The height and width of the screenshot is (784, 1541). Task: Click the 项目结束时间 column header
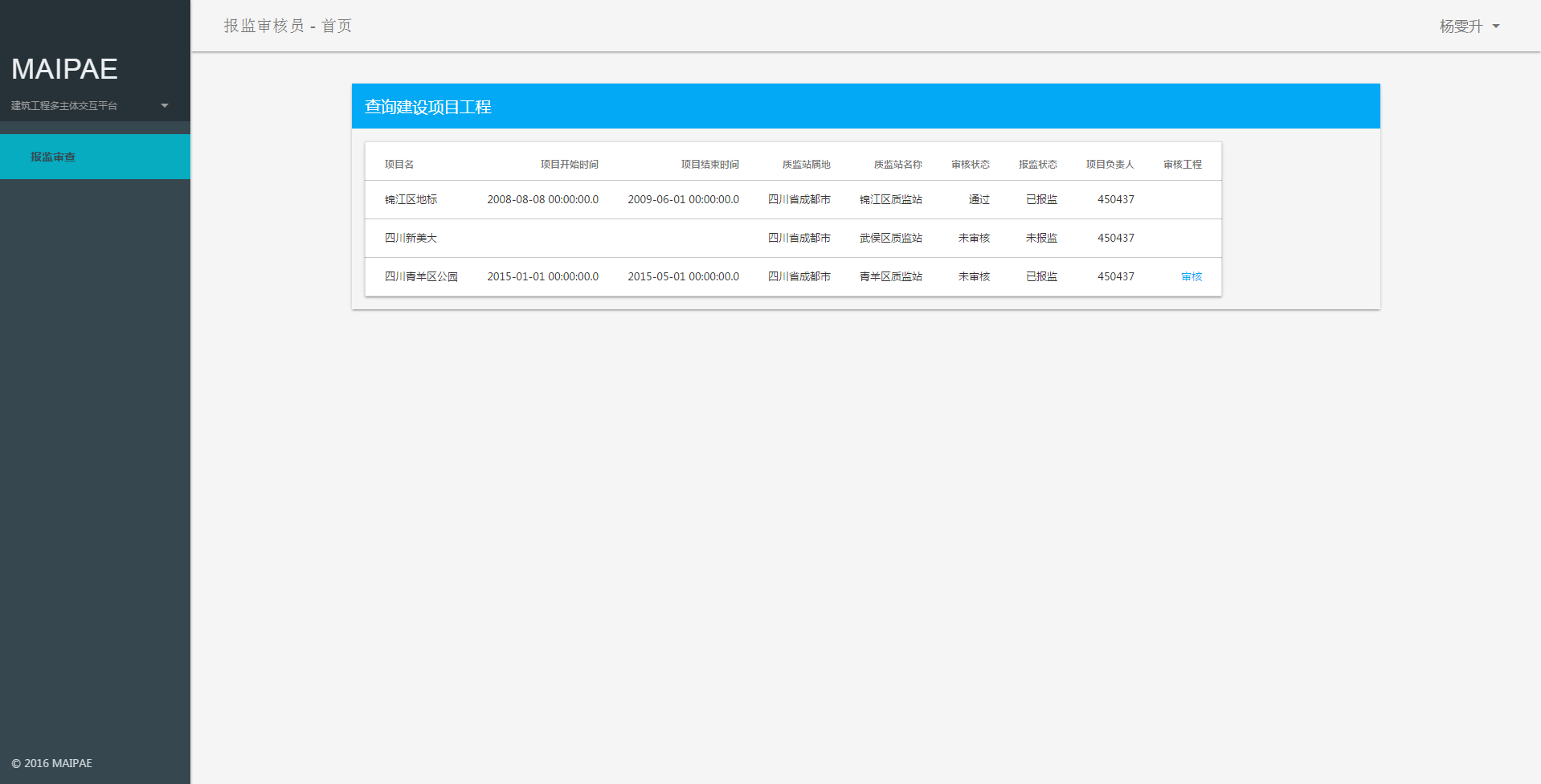click(709, 165)
